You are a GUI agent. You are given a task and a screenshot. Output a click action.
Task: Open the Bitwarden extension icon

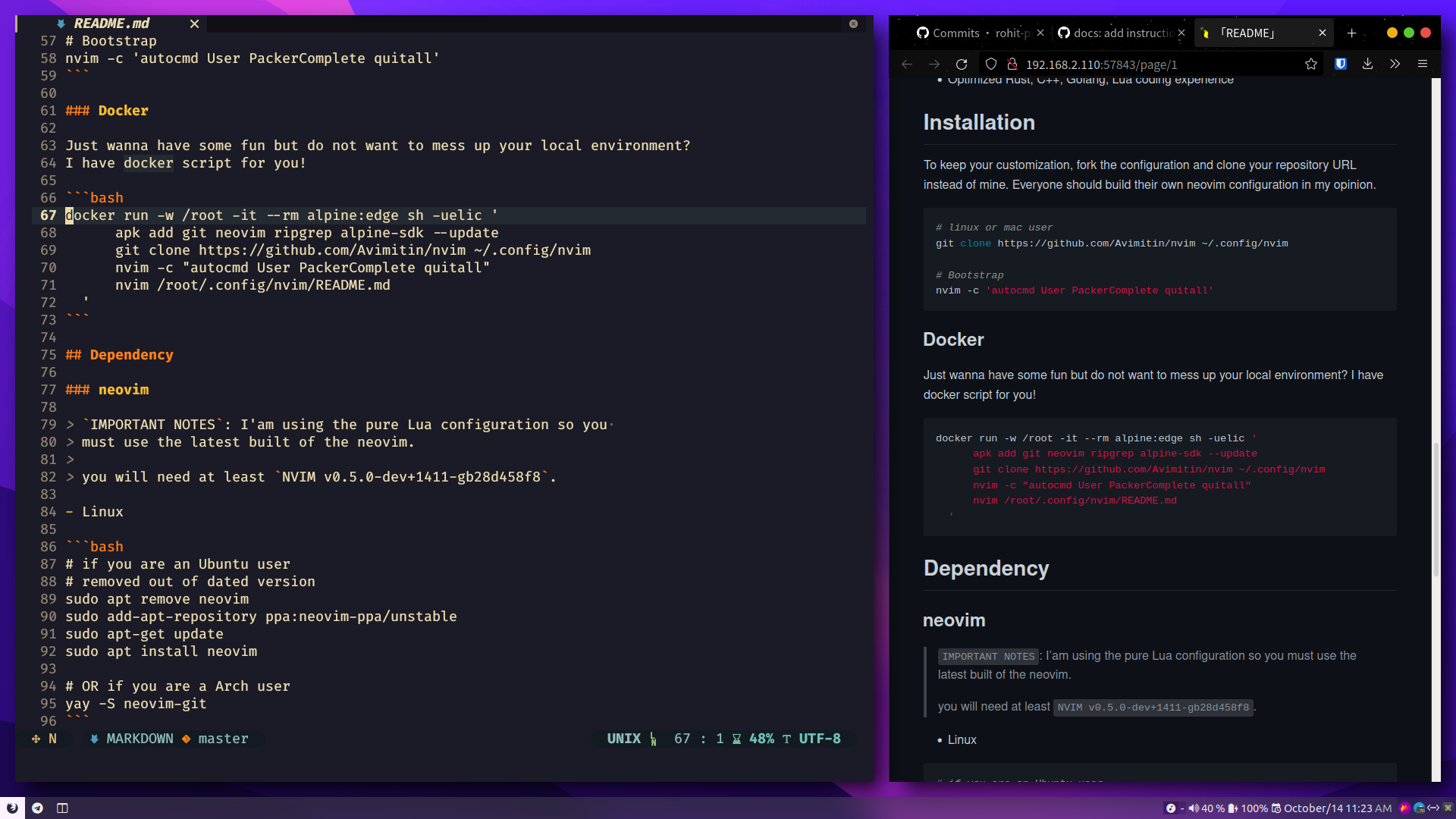point(1341,64)
